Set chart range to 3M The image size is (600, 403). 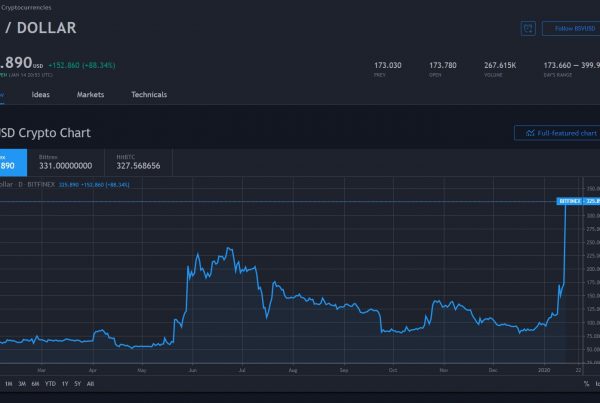pos(22,383)
